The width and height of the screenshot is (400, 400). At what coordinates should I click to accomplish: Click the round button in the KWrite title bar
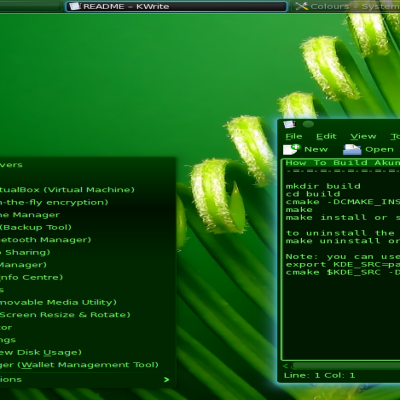308,124
